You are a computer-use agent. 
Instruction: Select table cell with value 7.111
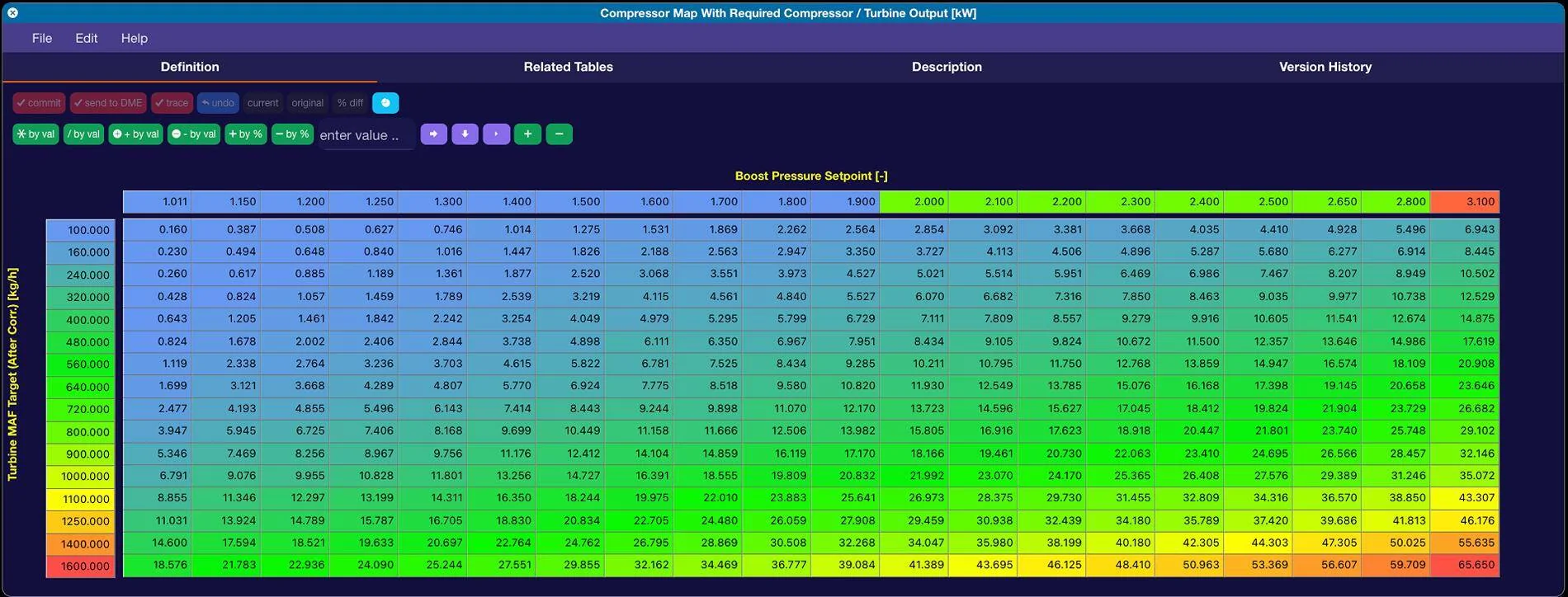click(914, 318)
